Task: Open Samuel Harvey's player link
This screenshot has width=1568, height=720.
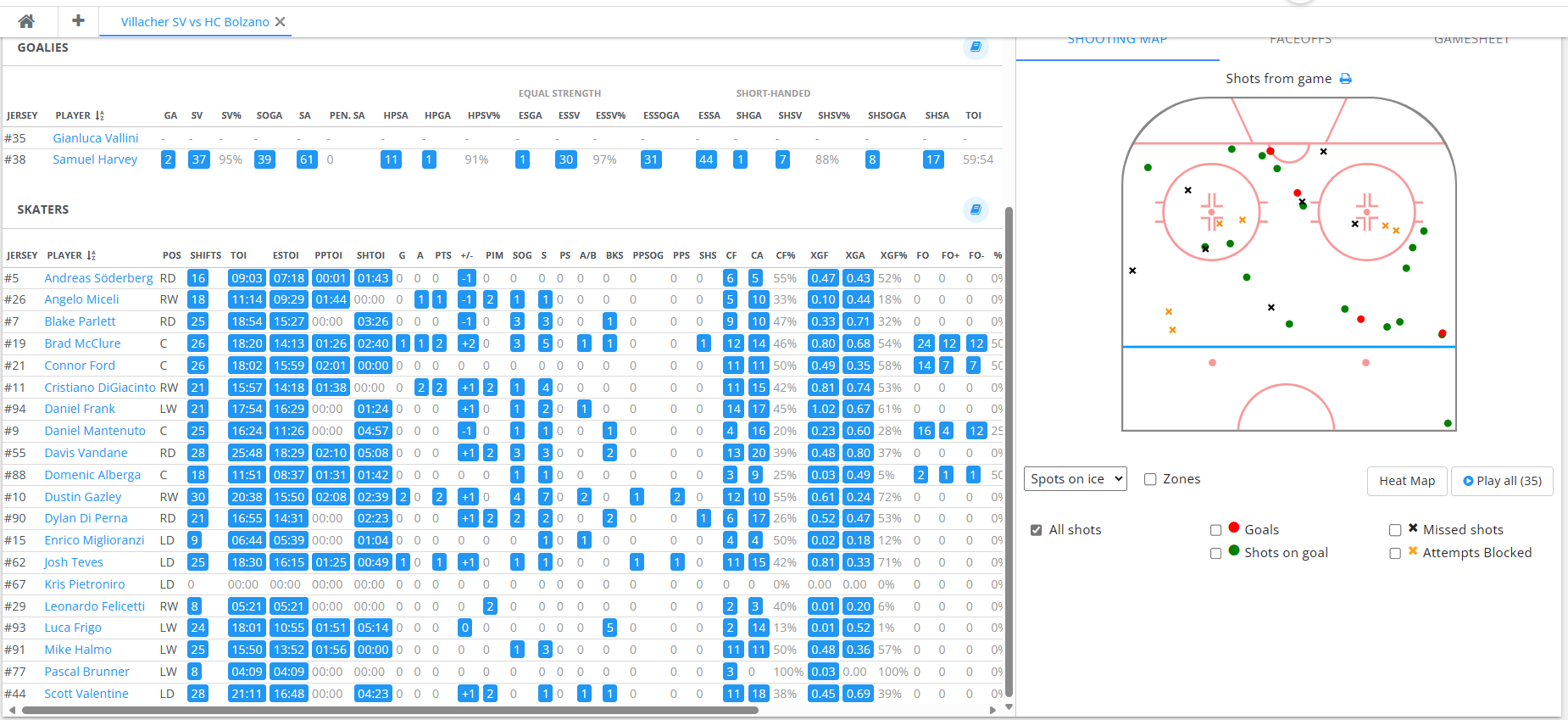Action: click(x=95, y=159)
